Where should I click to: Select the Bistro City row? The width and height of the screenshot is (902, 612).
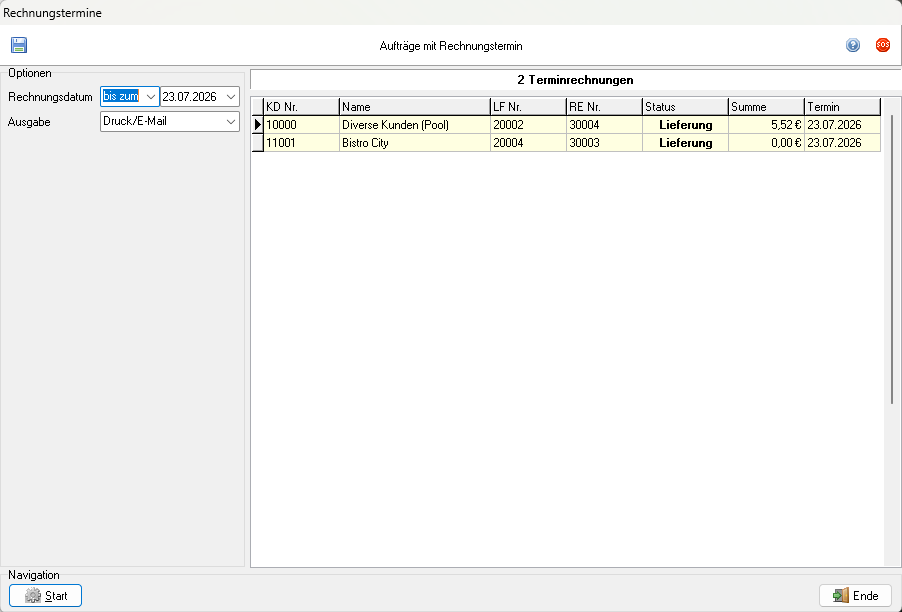tap(567, 143)
